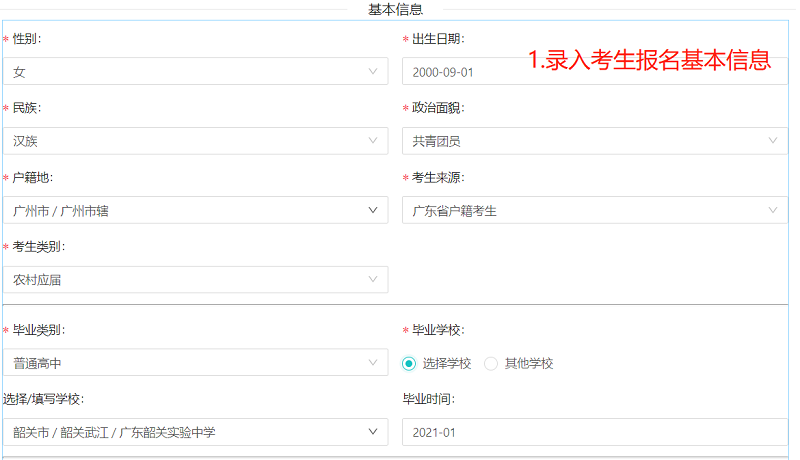Image resolution: width=800 pixels, height=460 pixels.
Task: Expand the 民族 dropdown showing 汉族
Action: (x=196, y=141)
